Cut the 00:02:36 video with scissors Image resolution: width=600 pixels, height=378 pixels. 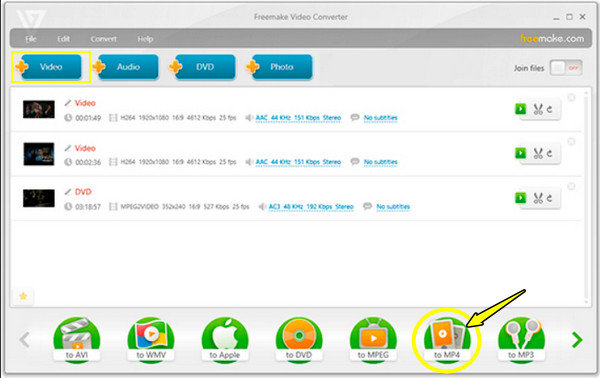pyautogui.click(x=538, y=154)
